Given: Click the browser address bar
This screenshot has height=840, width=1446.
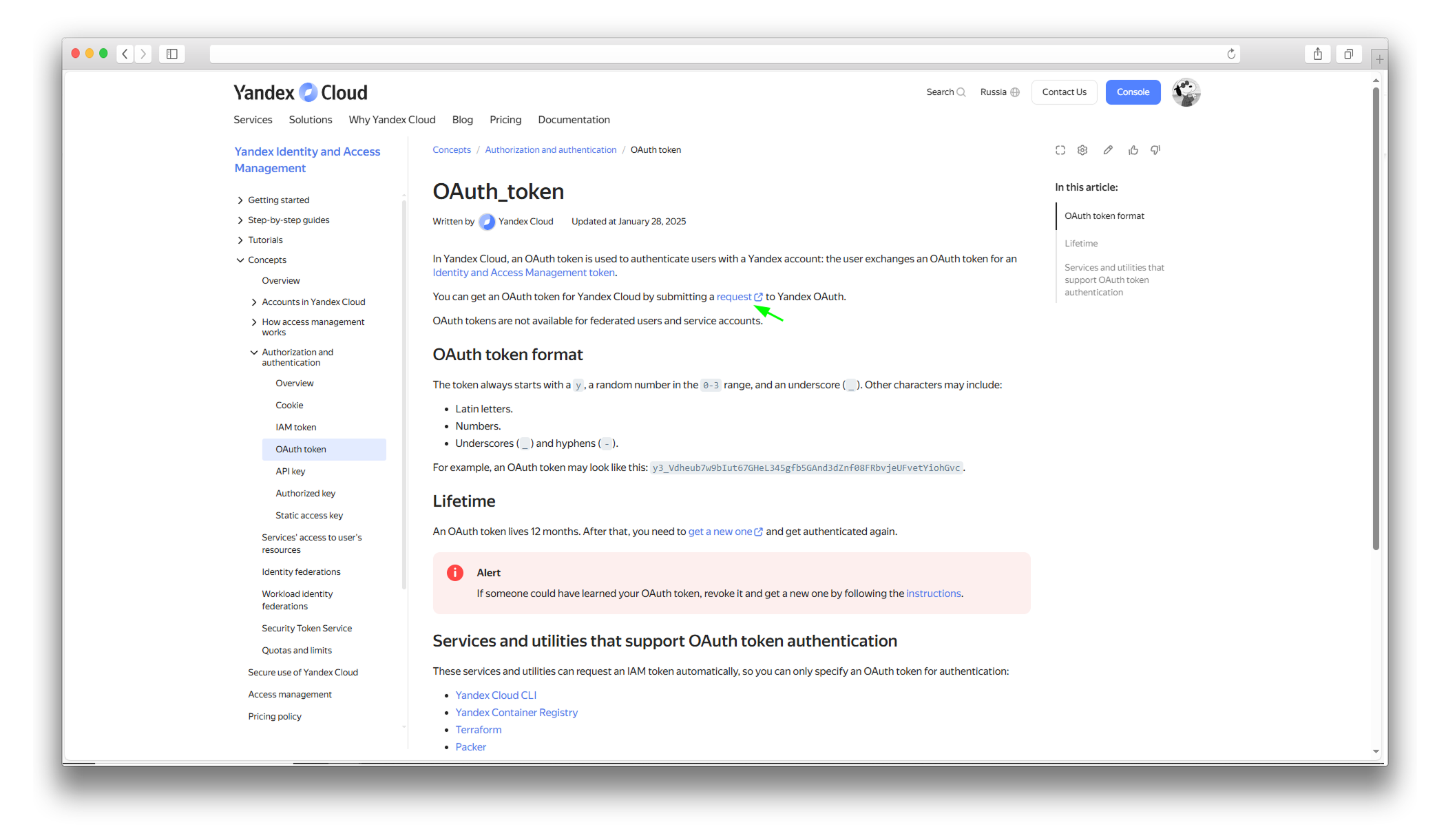Looking at the screenshot, I should [x=716, y=54].
